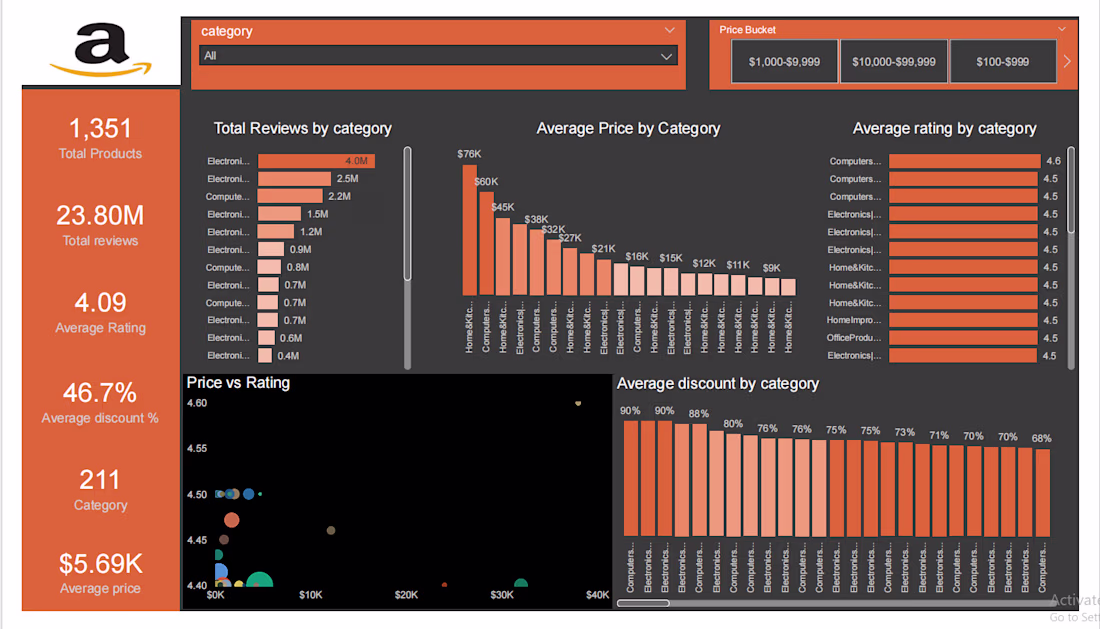Select the first 90% discount column
This screenshot has height=629, width=1100.
tap(631, 478)
